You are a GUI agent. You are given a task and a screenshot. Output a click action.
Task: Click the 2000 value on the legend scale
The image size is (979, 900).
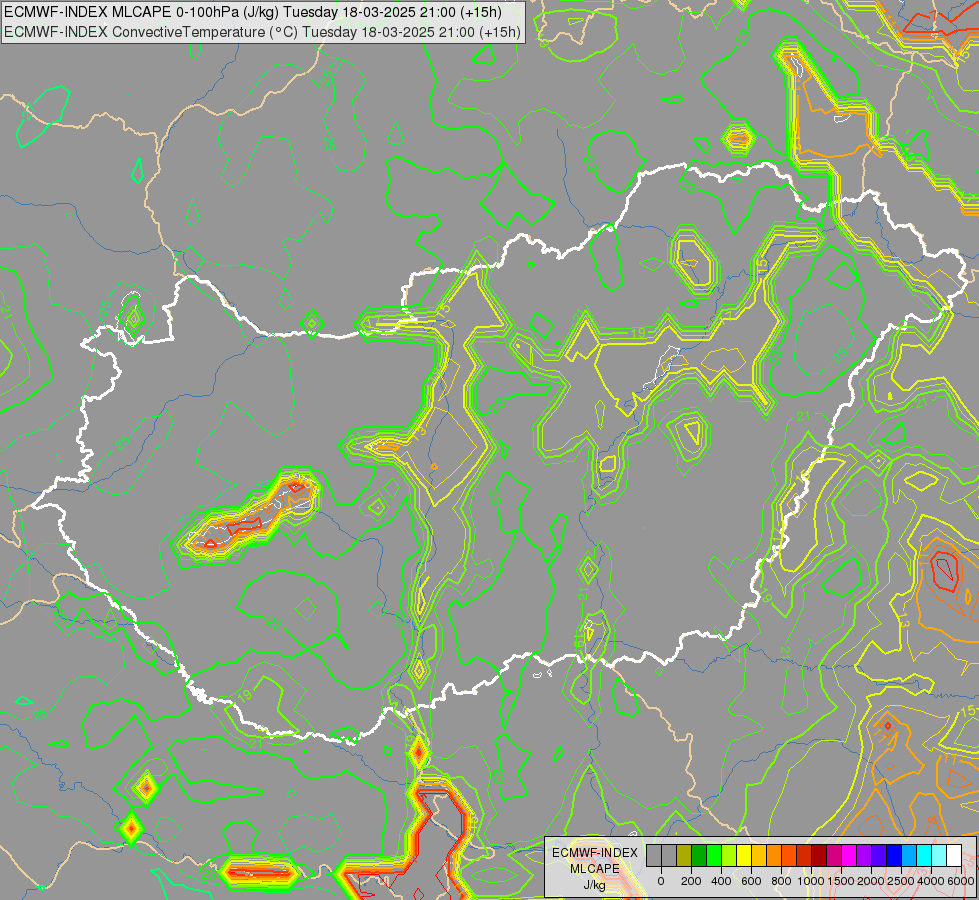[871, 881]
